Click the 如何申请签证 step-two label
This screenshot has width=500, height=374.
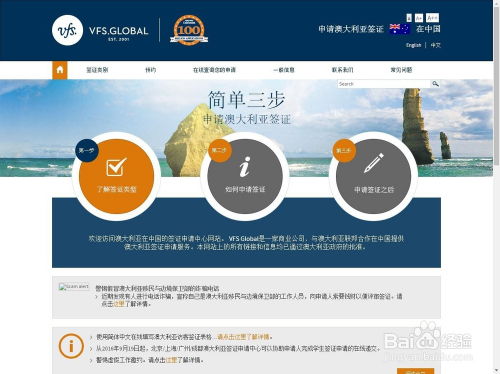point(245,189)
